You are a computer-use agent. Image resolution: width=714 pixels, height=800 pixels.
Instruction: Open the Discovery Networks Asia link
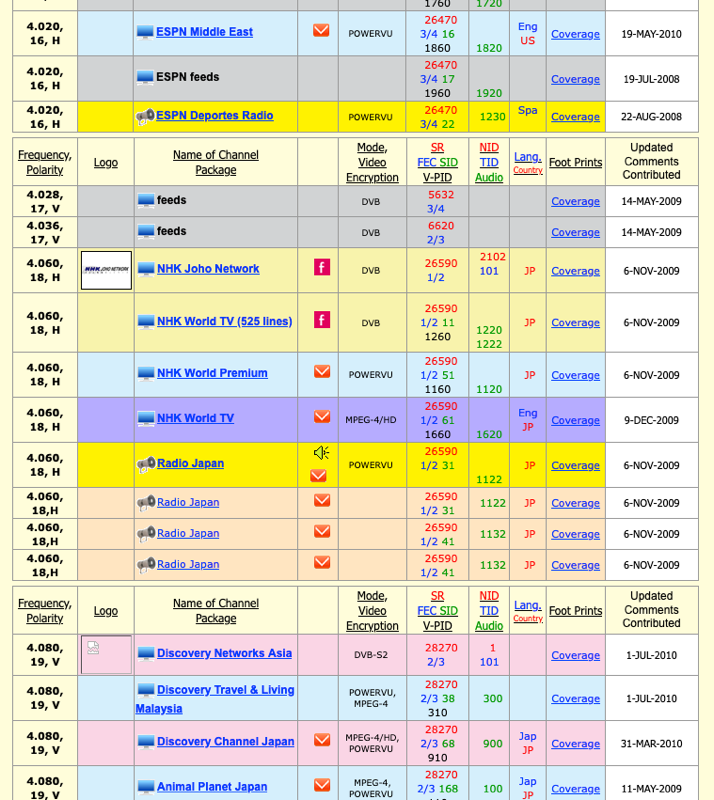[x=225, y=653]
